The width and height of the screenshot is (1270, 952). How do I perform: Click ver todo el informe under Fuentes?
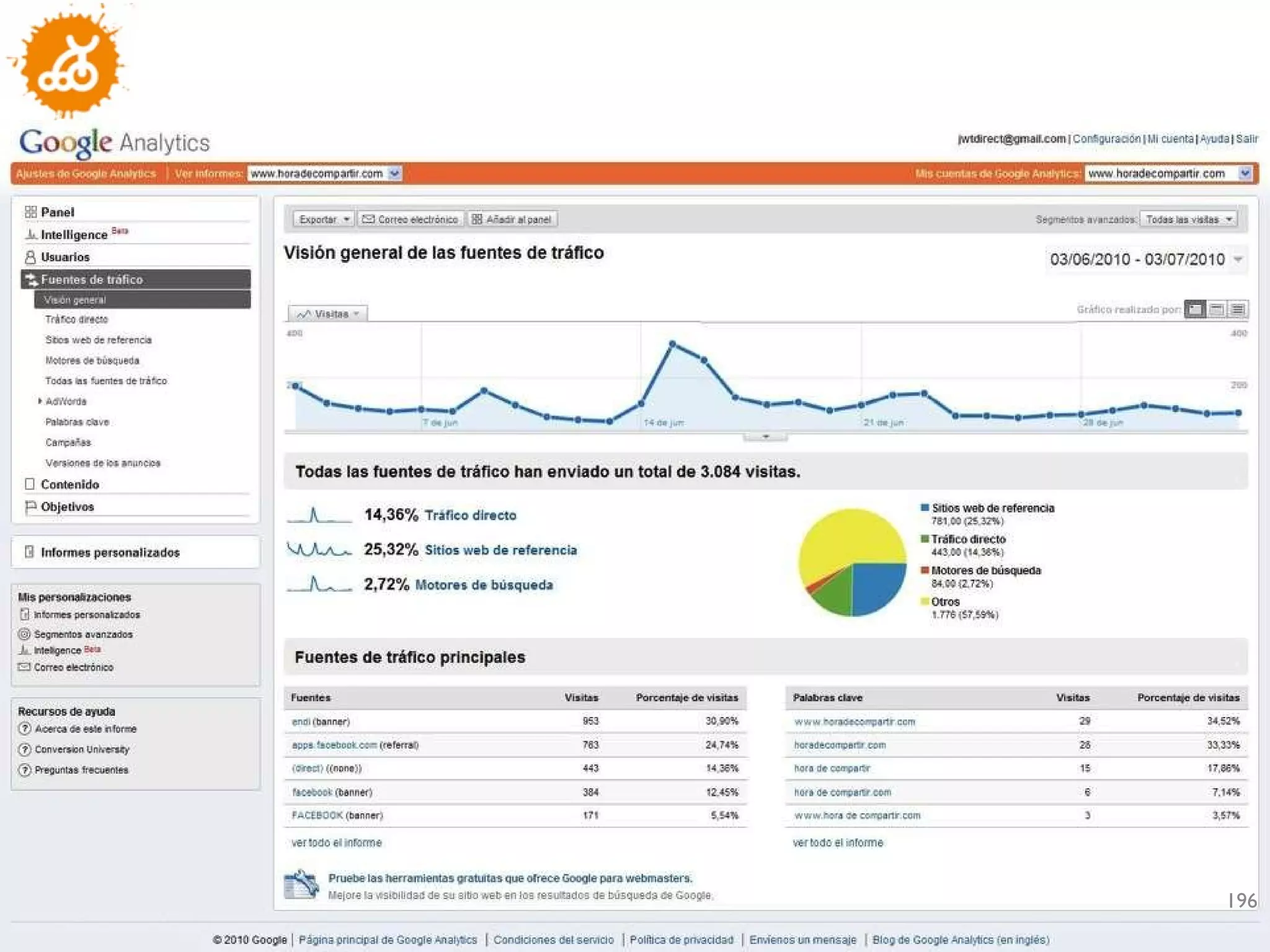[337, 843]
